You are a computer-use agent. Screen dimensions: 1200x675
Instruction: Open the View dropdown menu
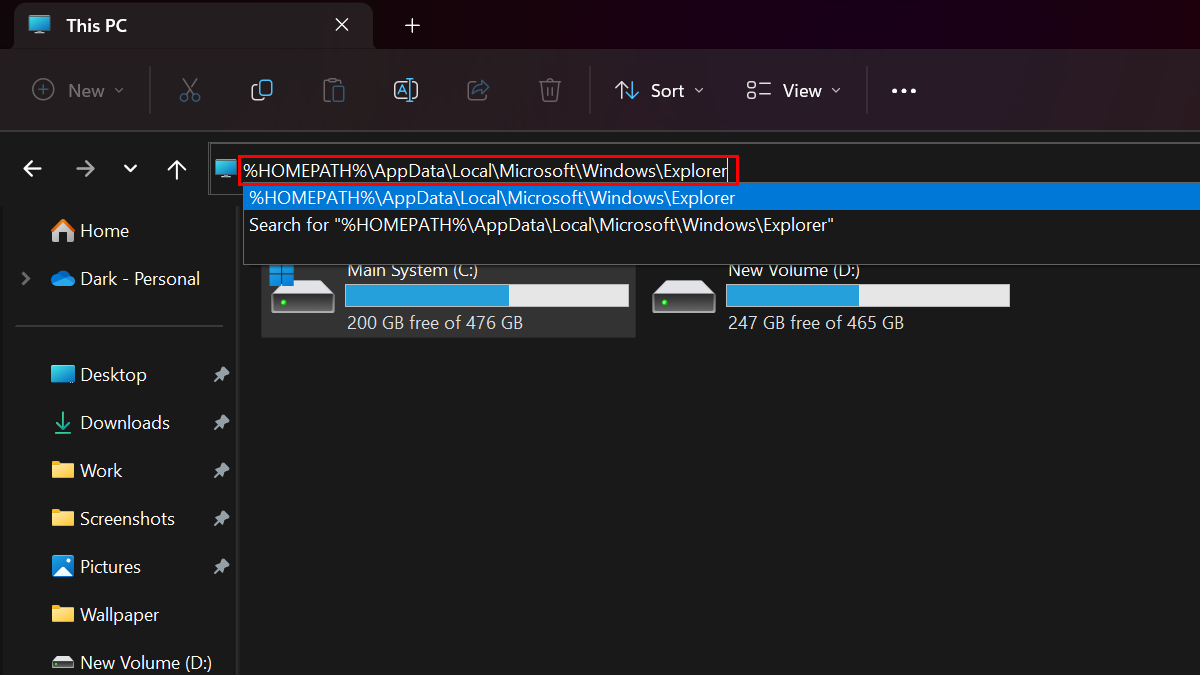click(794, 91)
